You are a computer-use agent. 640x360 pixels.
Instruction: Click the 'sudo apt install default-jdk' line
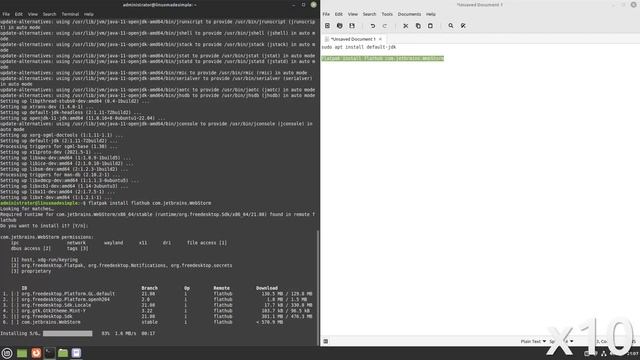(x=359, y=47)
